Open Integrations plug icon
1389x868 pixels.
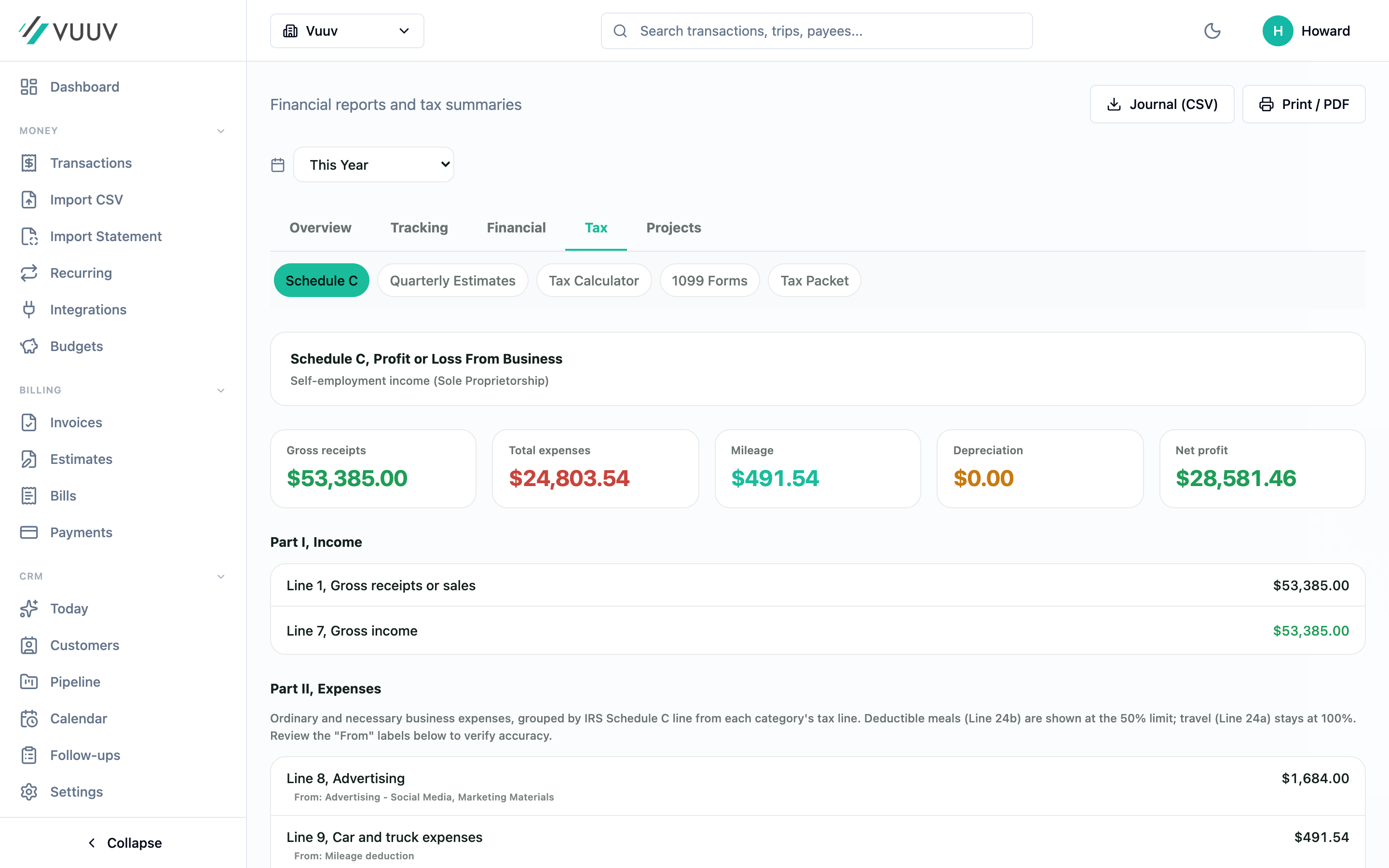pyautogui.click(x=29, y=310)
